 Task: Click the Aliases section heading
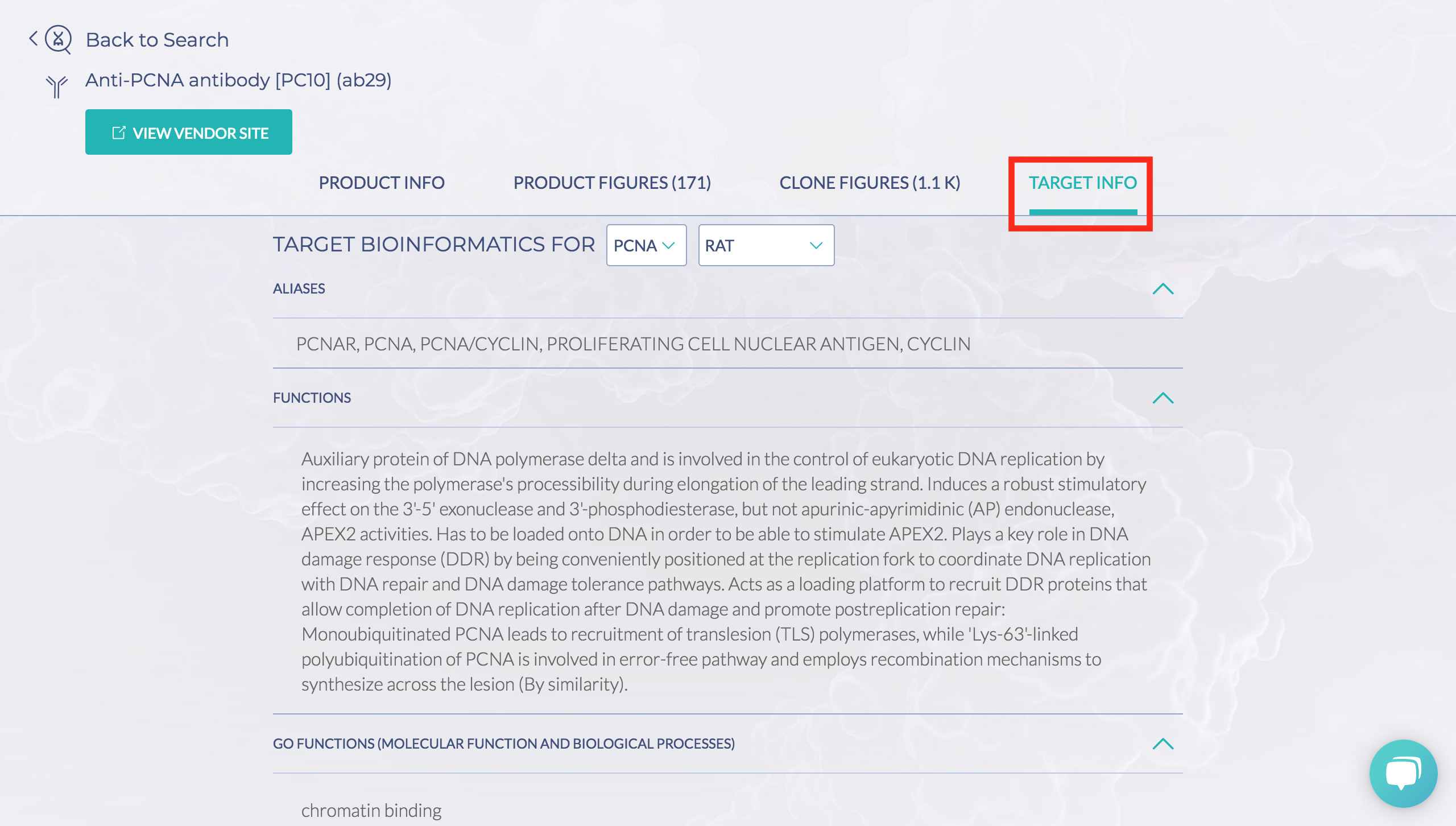299,289
